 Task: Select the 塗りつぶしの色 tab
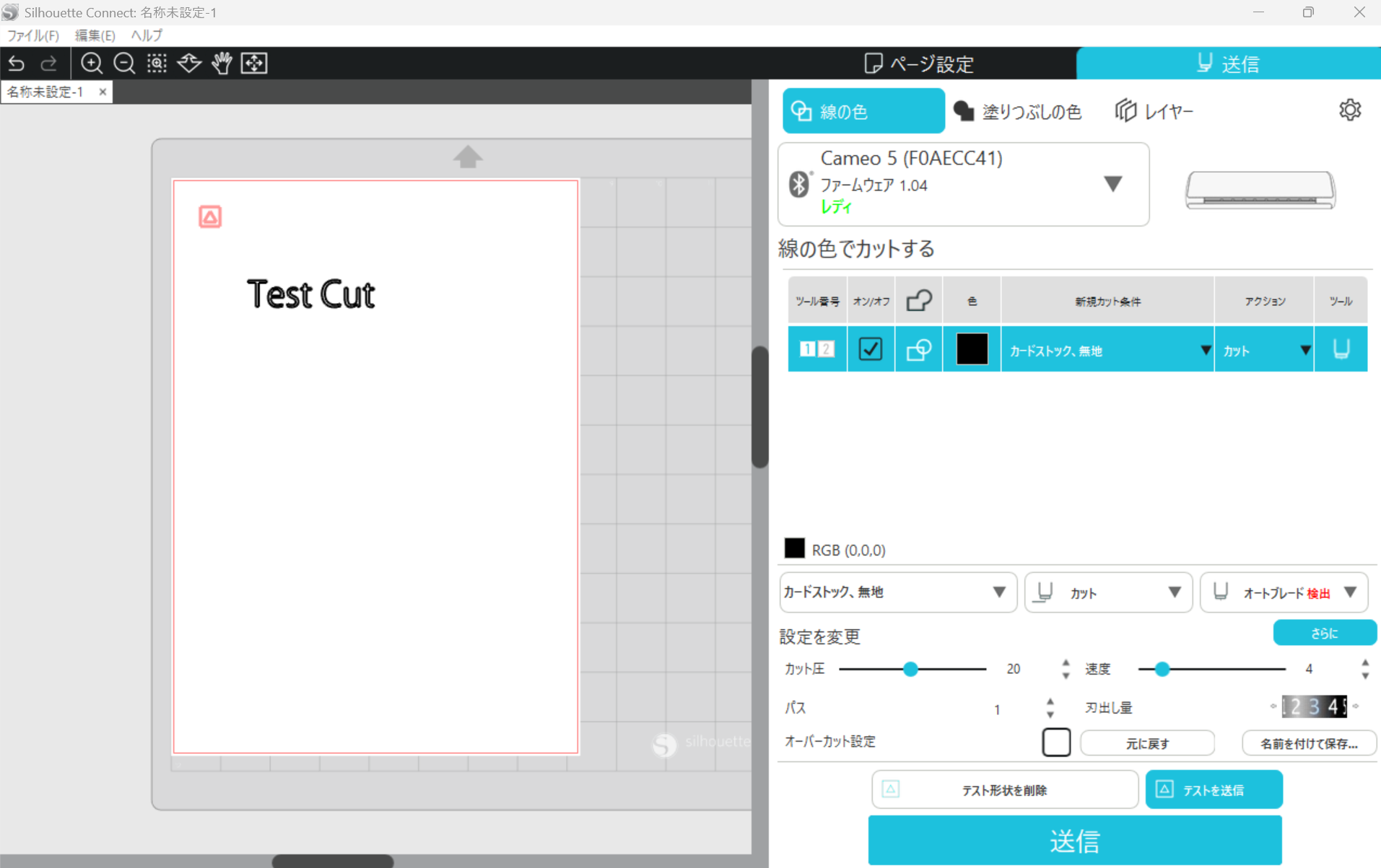pos(1018,111)
